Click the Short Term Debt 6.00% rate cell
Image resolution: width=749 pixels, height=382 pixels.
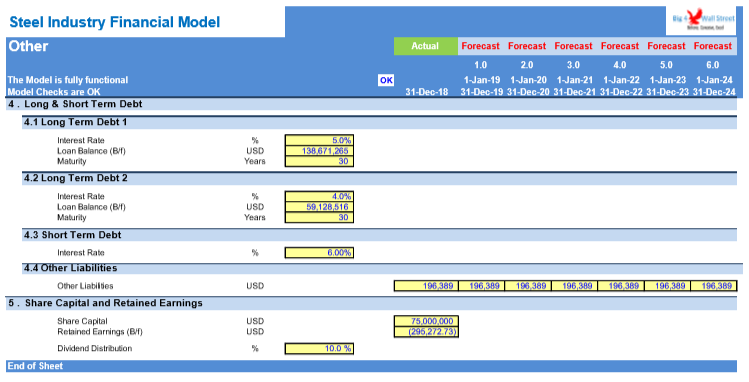pyautogui.click(x=319, y=253)
